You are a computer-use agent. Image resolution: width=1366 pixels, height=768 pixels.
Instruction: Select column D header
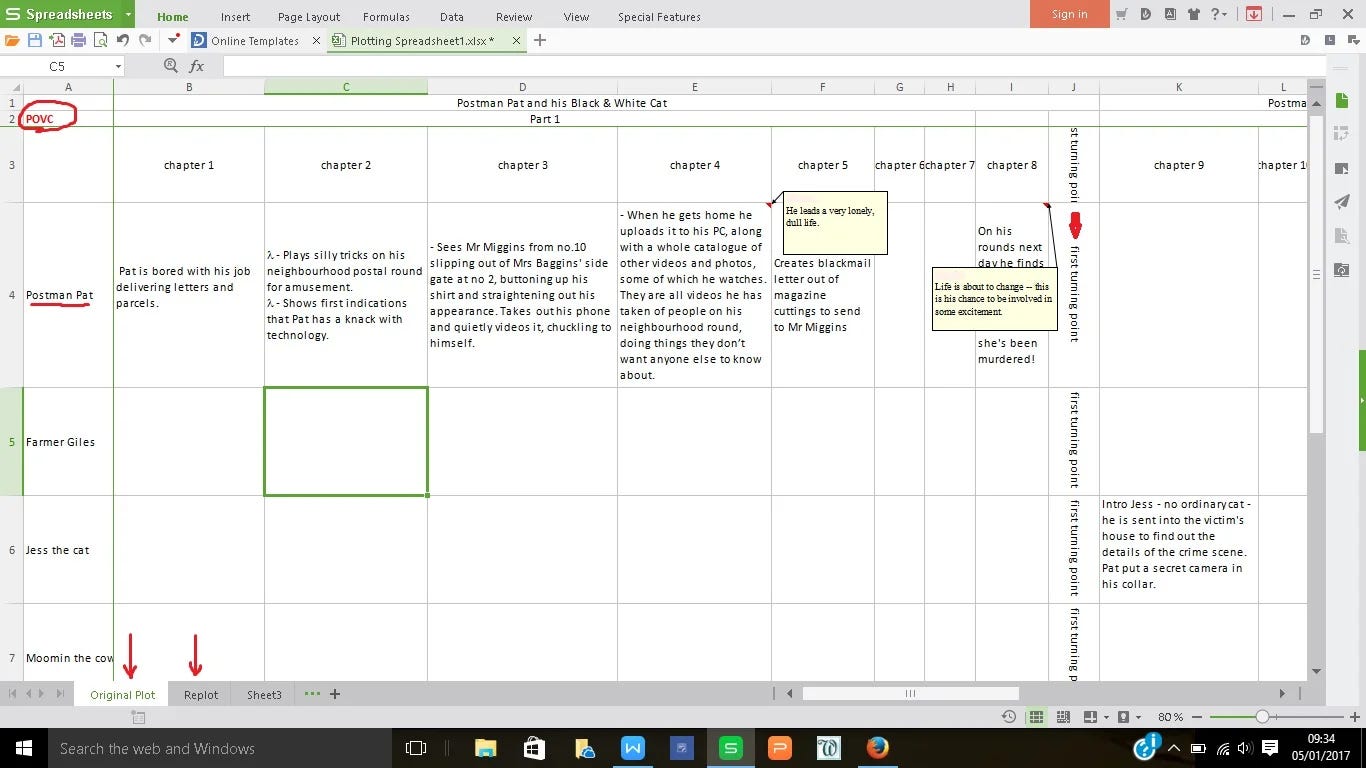(522, 87)
